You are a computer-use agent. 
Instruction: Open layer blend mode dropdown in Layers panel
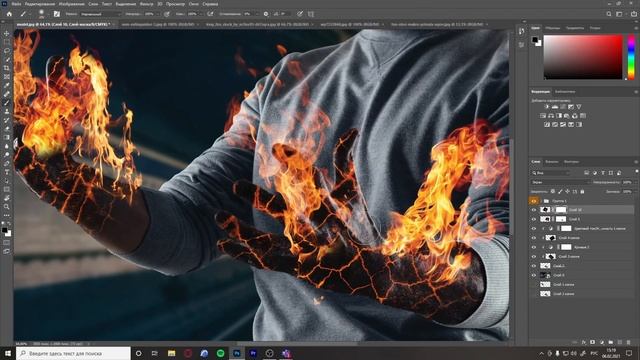560,182
